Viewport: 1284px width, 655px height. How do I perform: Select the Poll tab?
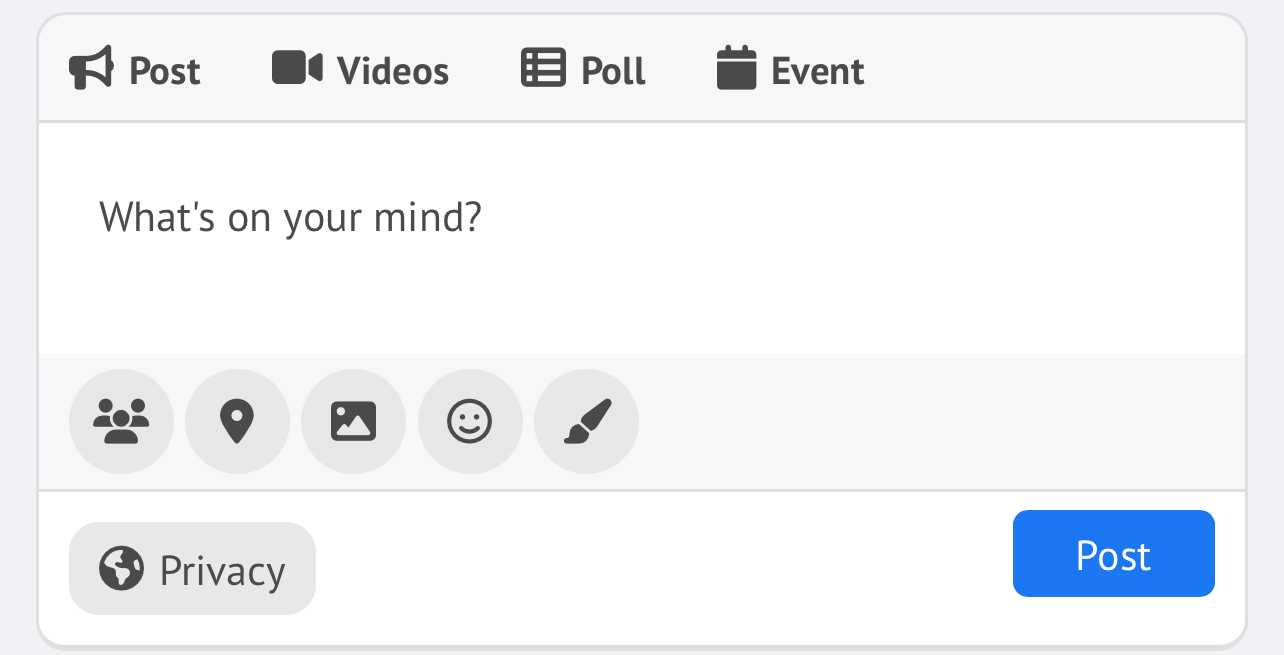pyautogui.click(x=613, y=72)
